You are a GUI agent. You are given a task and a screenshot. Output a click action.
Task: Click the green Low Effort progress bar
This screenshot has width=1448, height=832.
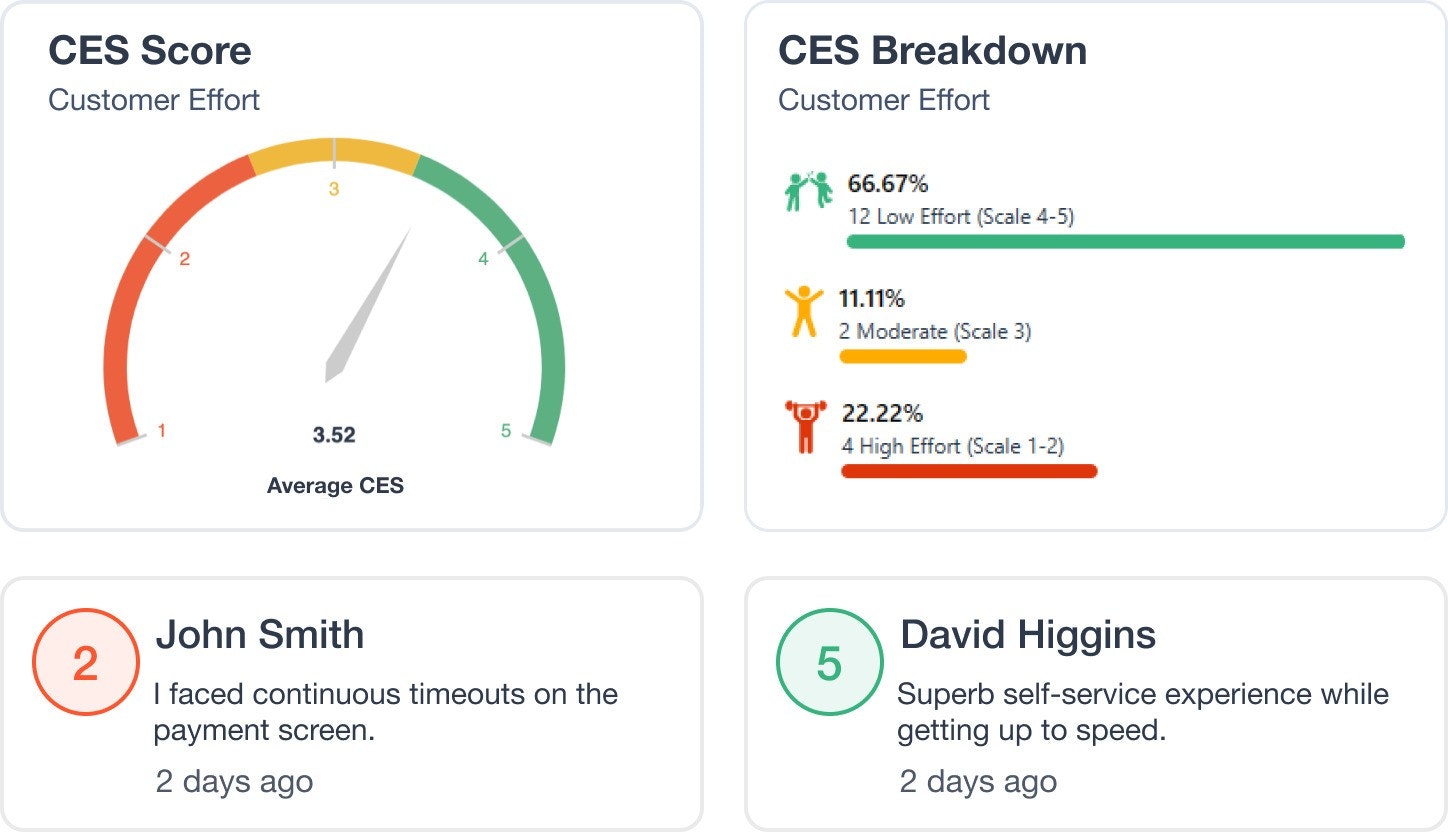(x=1126, y=241)
